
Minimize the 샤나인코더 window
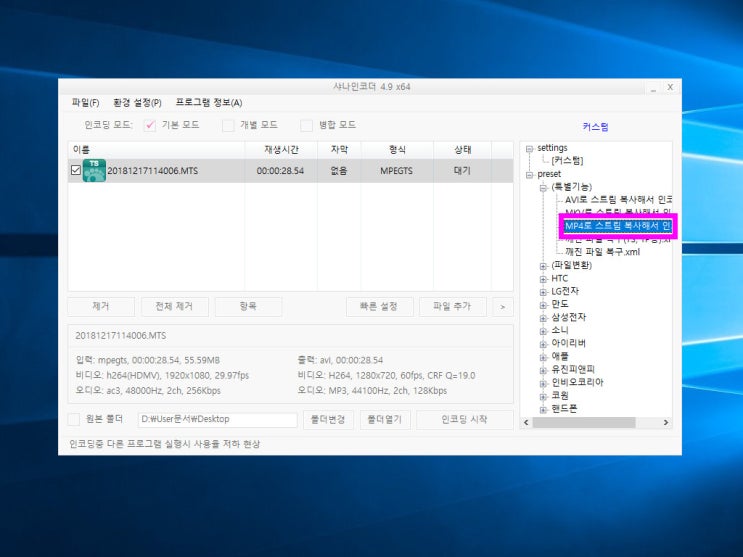click(x=653, y=87)
